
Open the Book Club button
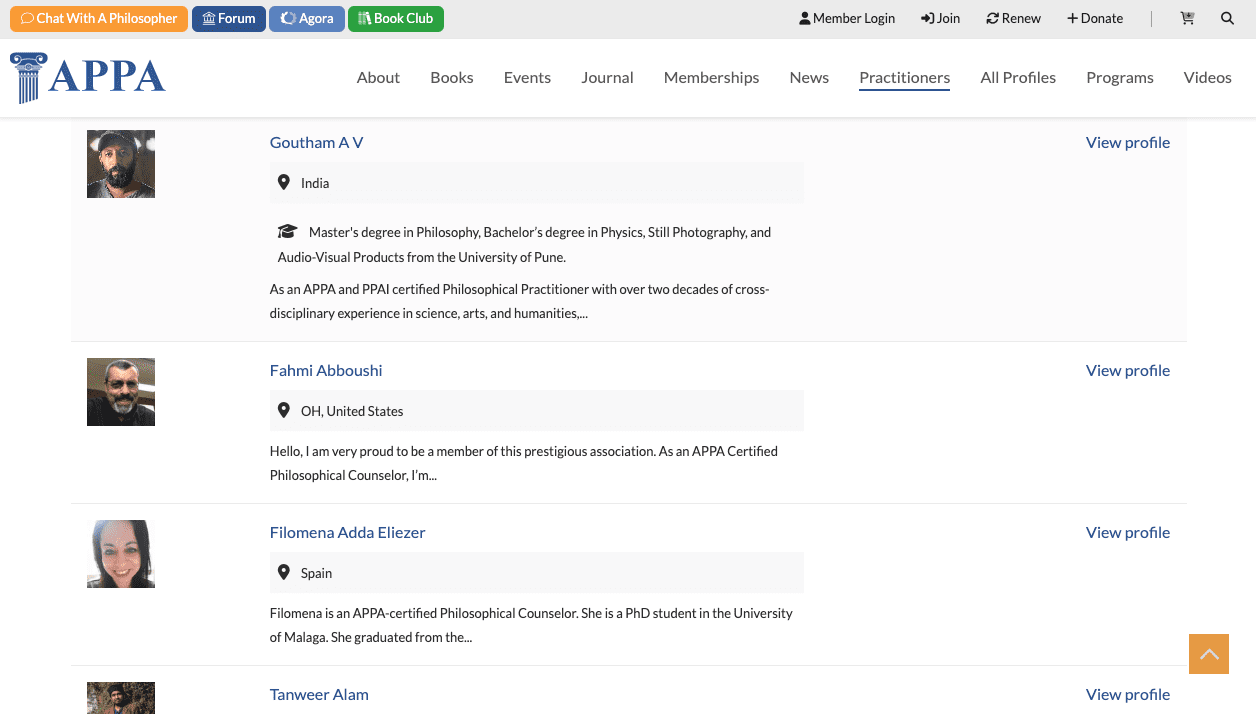(x=396, y=18)
